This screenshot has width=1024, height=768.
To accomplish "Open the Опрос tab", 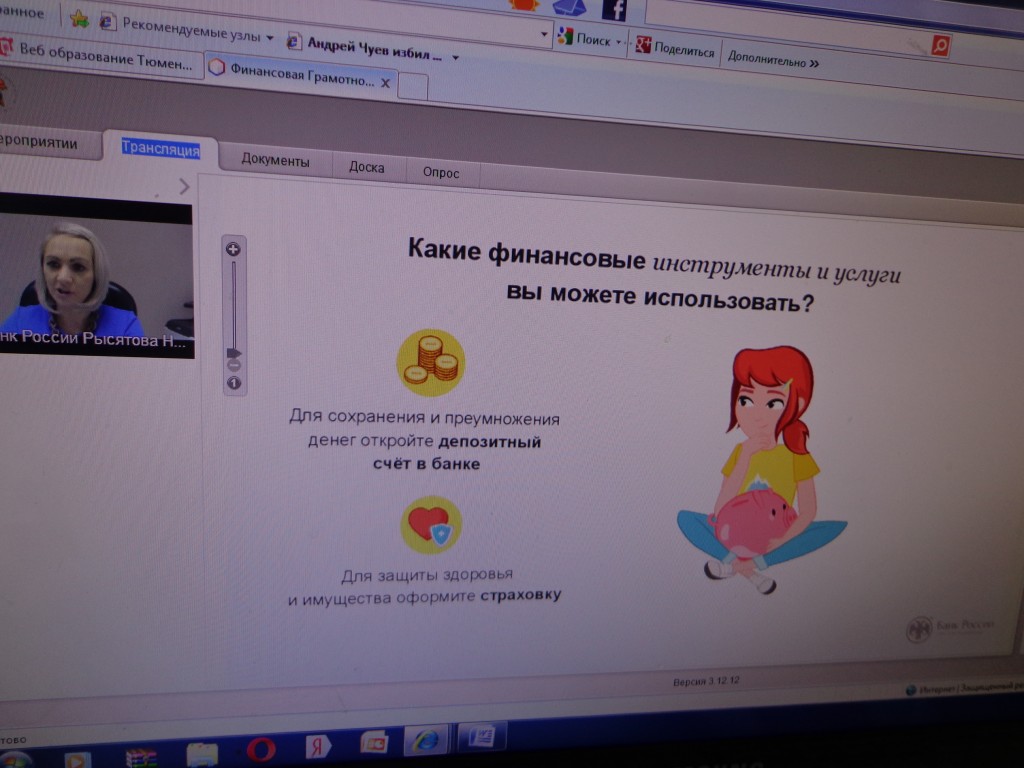I will click(441, 173).
